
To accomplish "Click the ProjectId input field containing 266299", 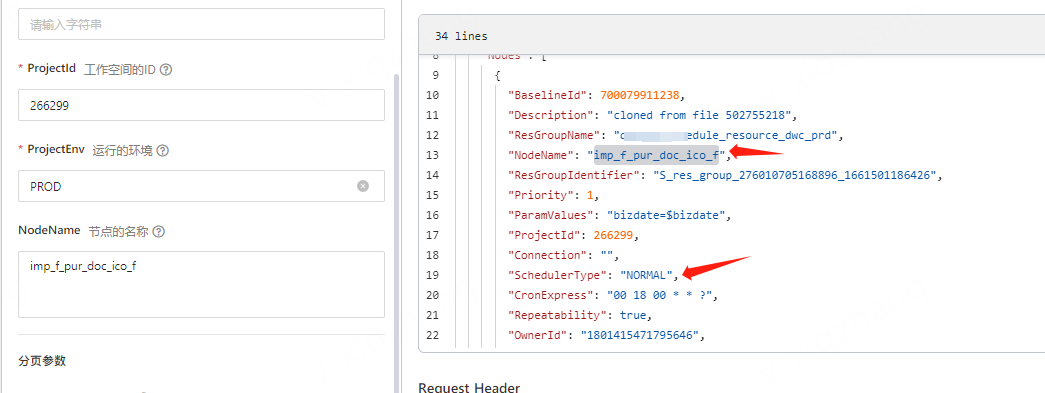I will click(x=201, y=105).
